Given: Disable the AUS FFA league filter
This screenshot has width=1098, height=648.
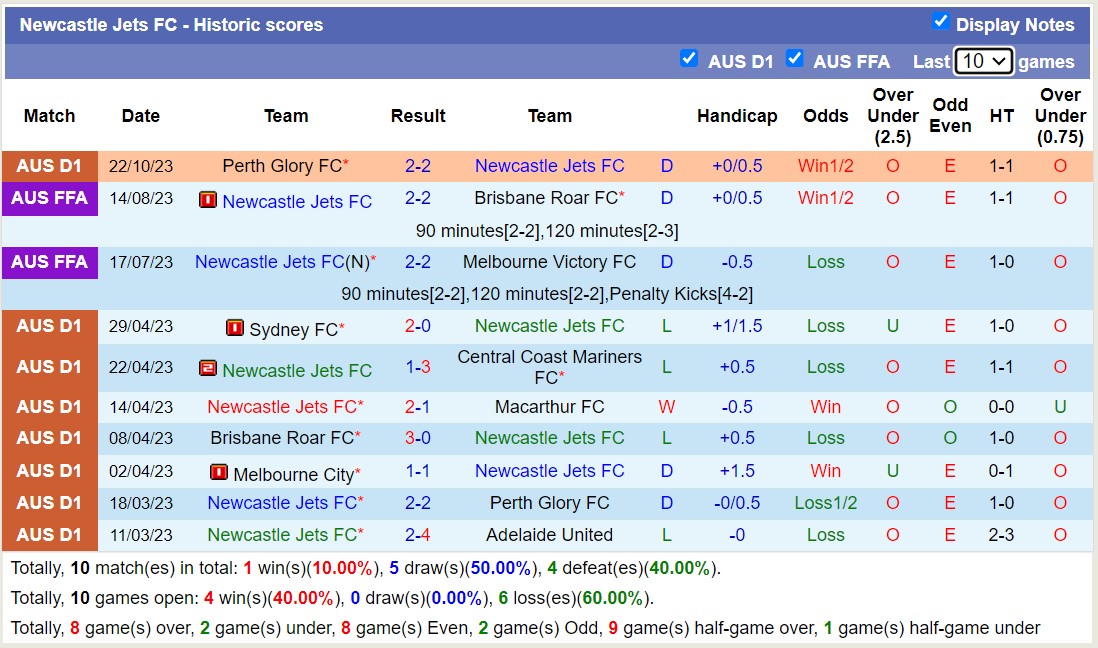Looking at the screenshot, I should 795,59.
